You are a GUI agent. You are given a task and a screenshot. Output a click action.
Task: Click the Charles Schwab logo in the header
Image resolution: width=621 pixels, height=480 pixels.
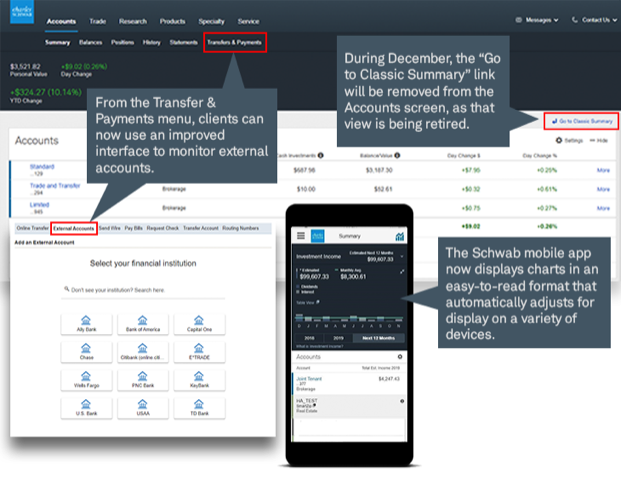[22, 11]
